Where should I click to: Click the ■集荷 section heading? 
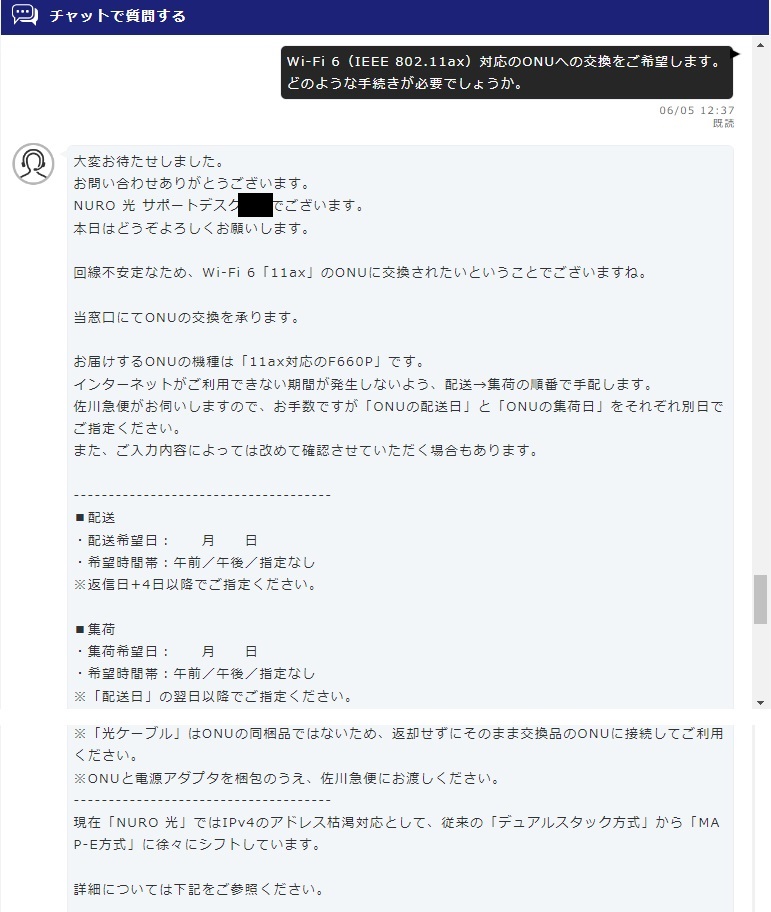tap(95, 629)
